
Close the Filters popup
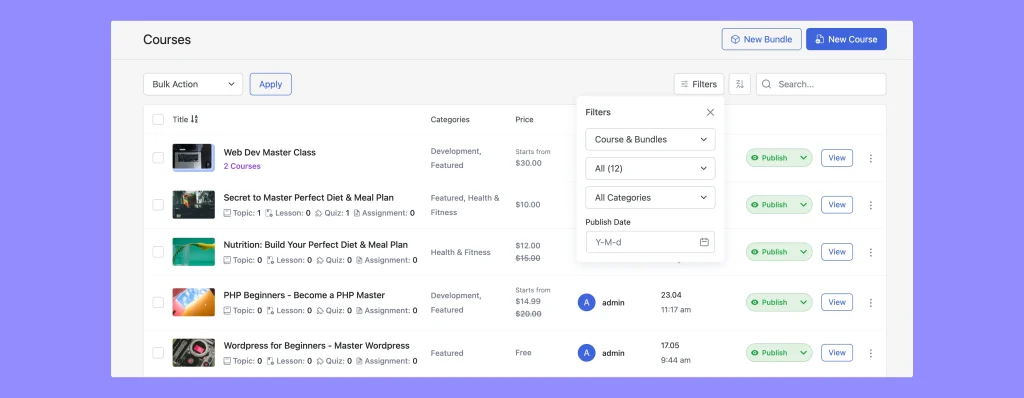(711, 112)
